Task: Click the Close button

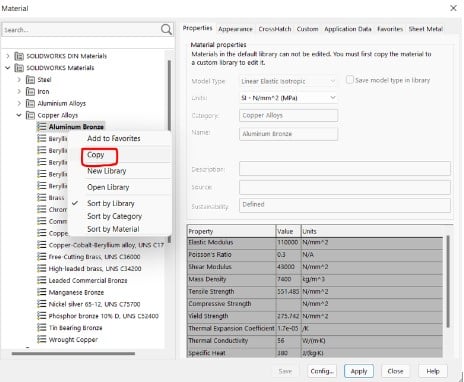Action: coord(395,371)
